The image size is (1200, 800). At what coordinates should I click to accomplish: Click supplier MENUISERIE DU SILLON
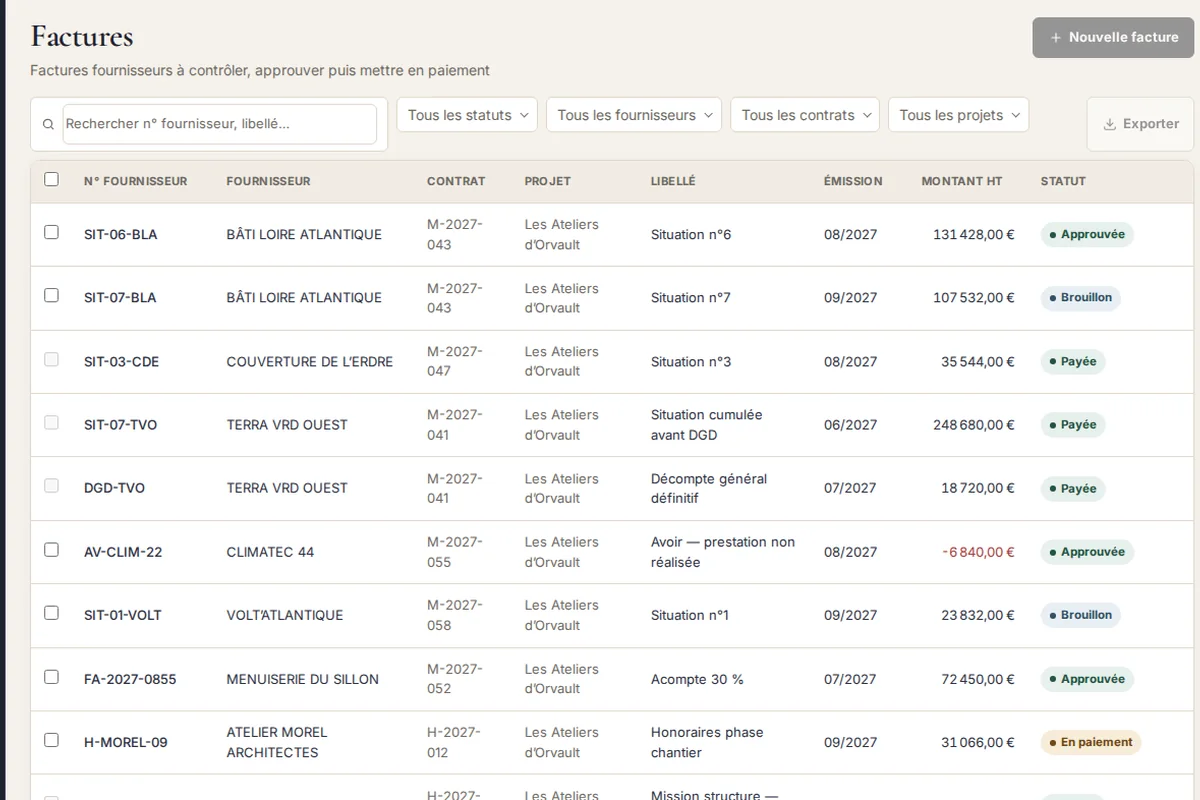[x=303, y=679]
